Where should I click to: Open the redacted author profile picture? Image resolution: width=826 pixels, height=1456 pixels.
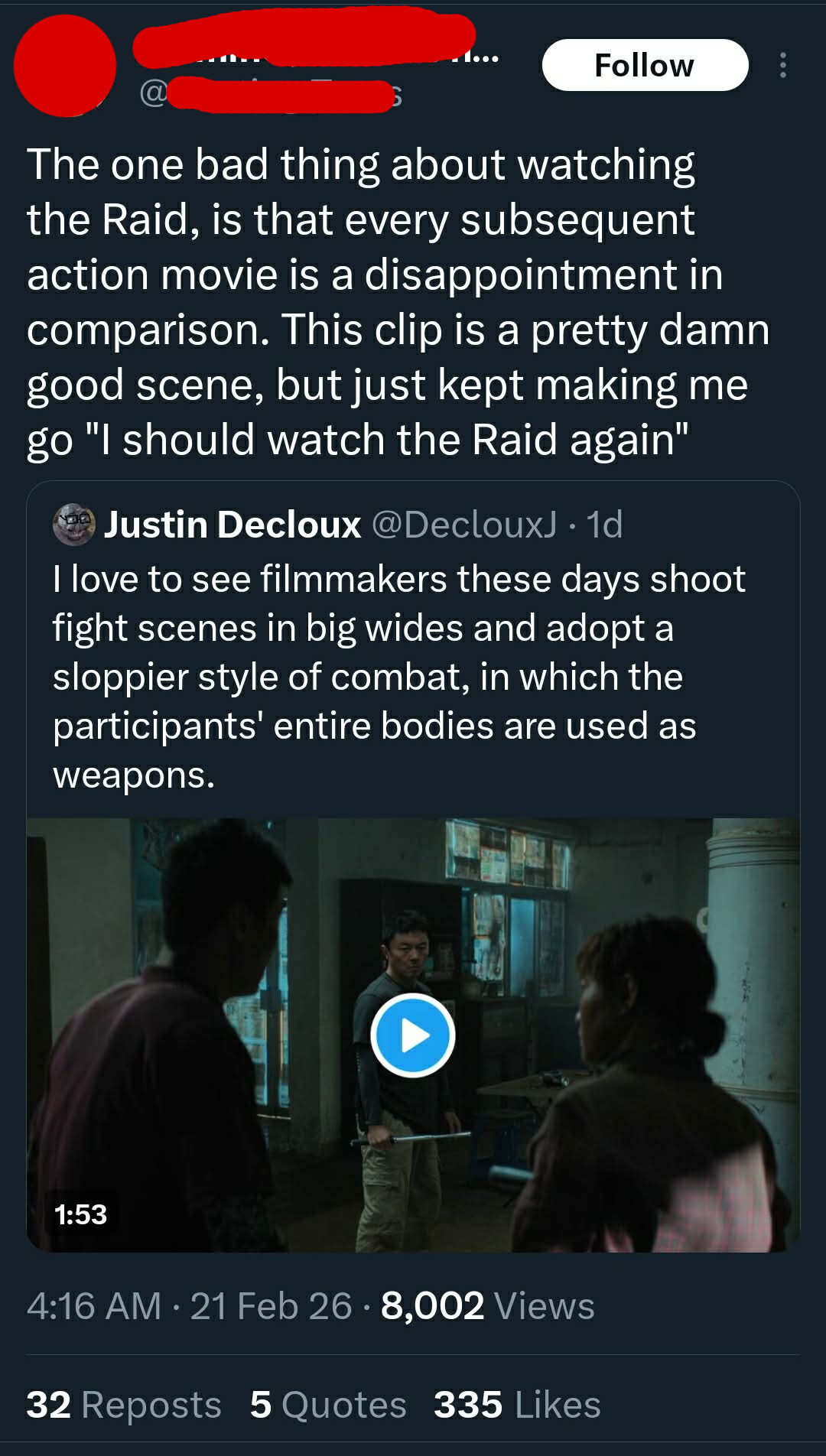coord(65,66)
